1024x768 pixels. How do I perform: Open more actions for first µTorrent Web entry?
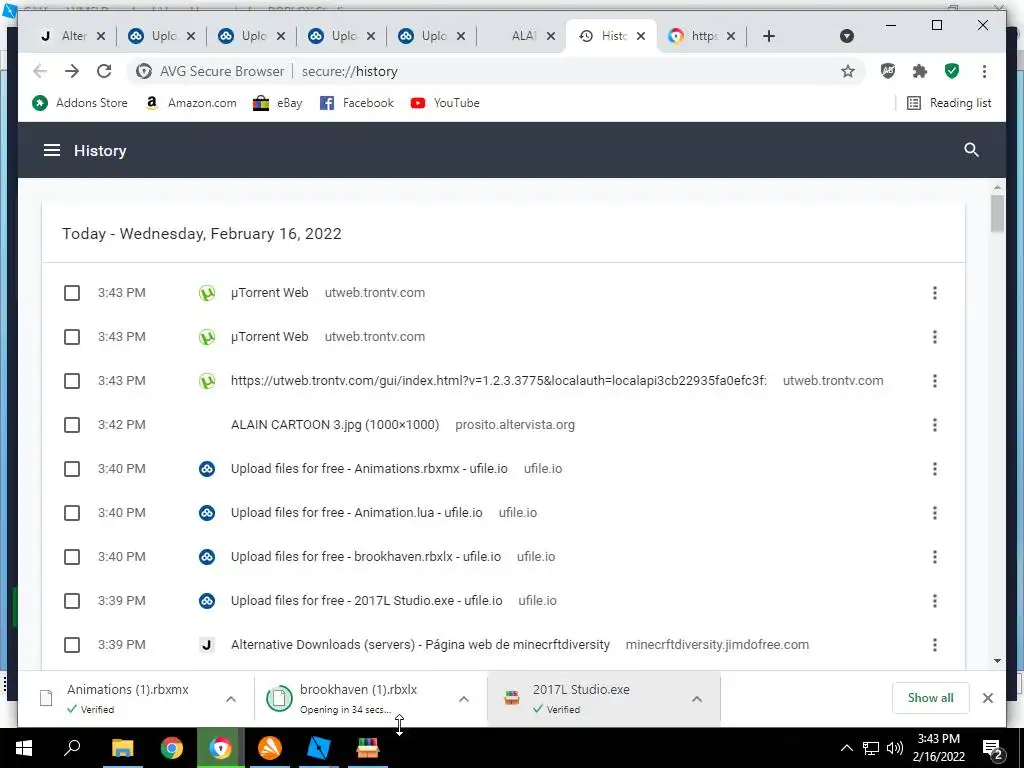click(935, 293)
